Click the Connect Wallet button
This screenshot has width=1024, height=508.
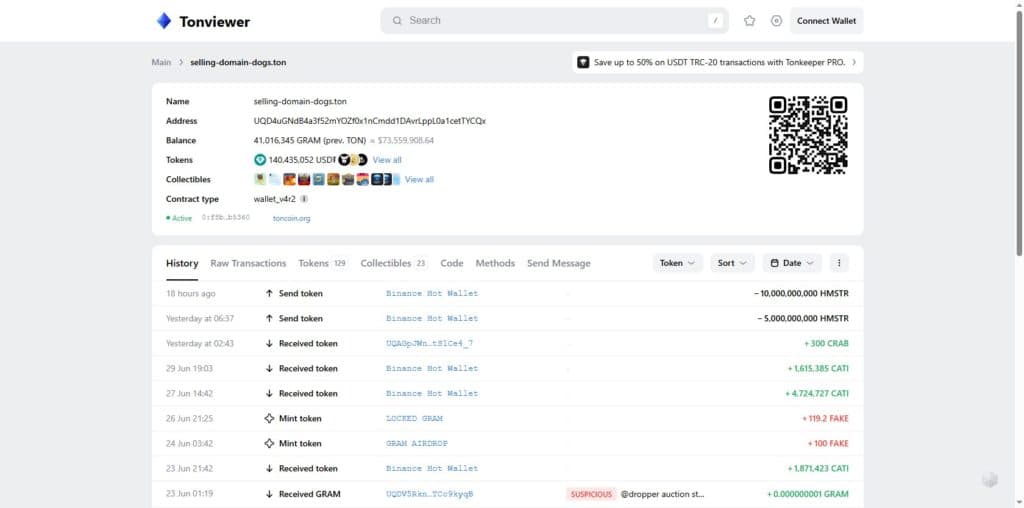point(826,21)
